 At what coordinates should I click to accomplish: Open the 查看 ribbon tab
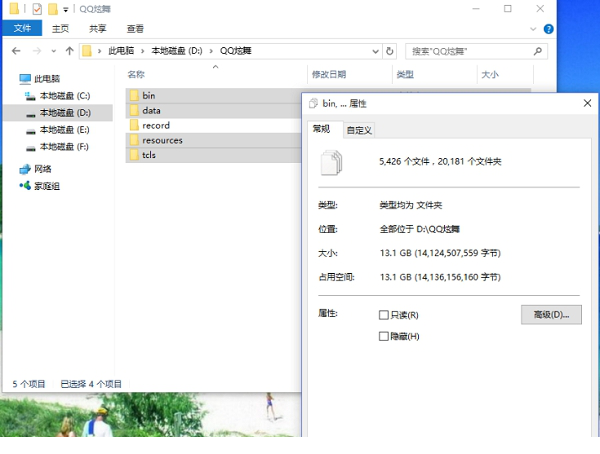pyautogui.click(x=135, y=29)
